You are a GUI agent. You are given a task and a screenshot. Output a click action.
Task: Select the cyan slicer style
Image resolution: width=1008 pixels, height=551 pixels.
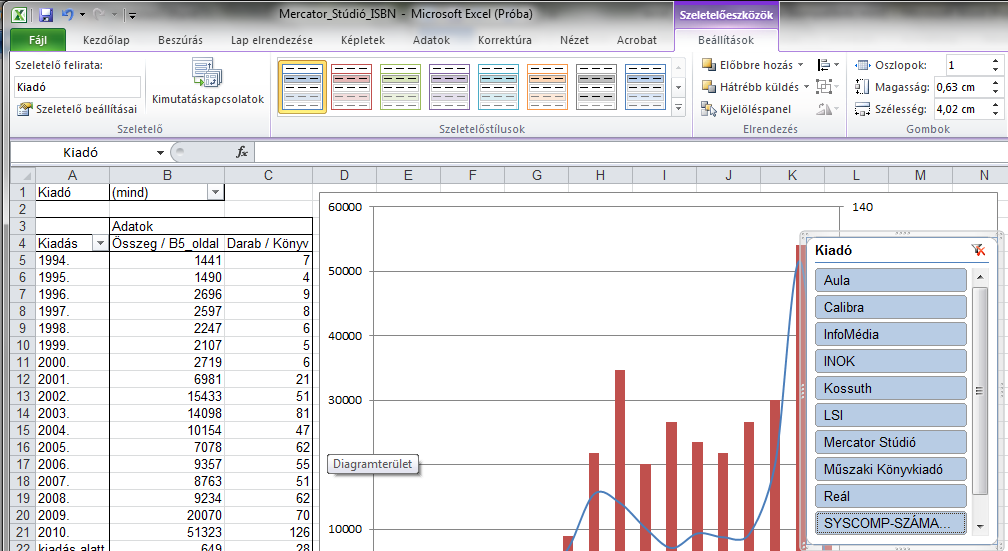click(x=498, y=87)
